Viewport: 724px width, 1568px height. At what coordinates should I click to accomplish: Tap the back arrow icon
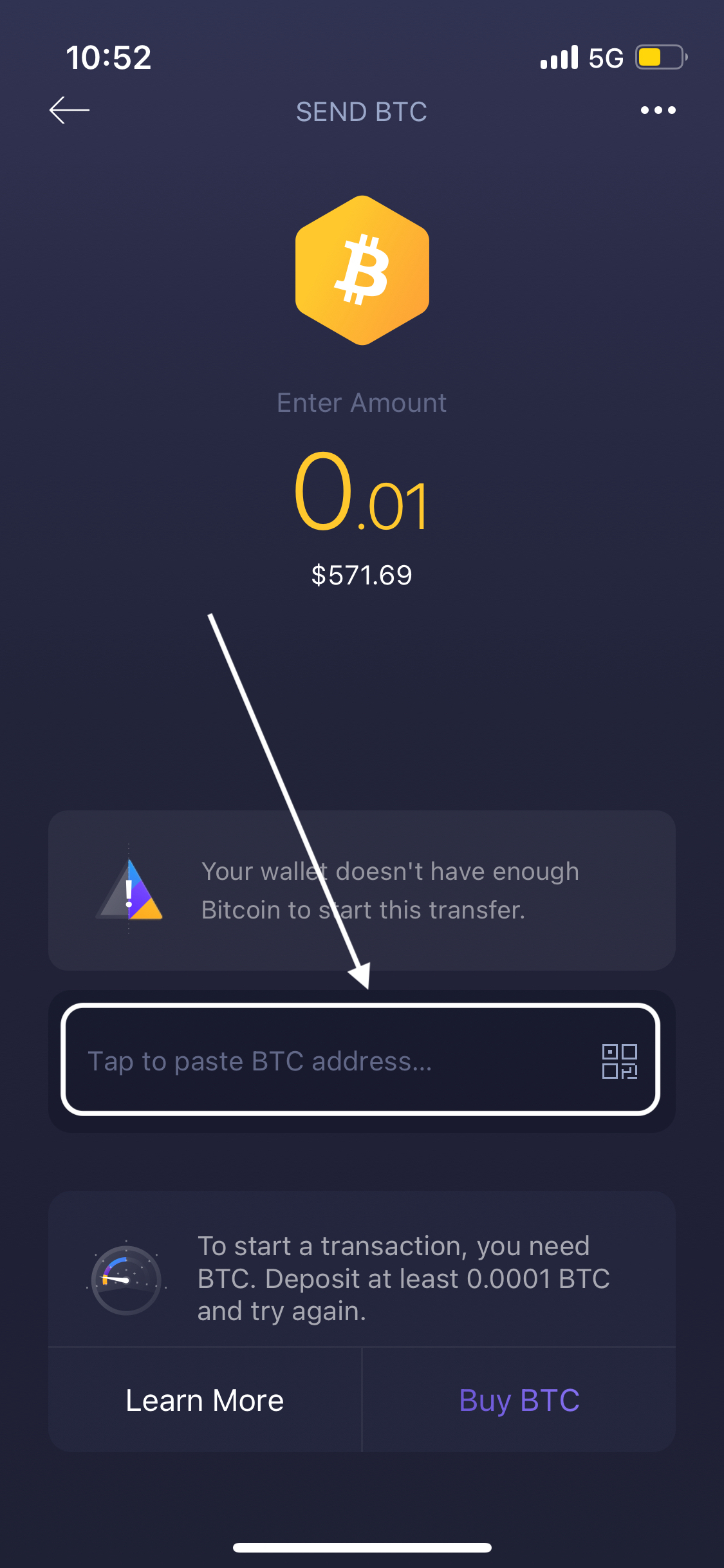70,110
